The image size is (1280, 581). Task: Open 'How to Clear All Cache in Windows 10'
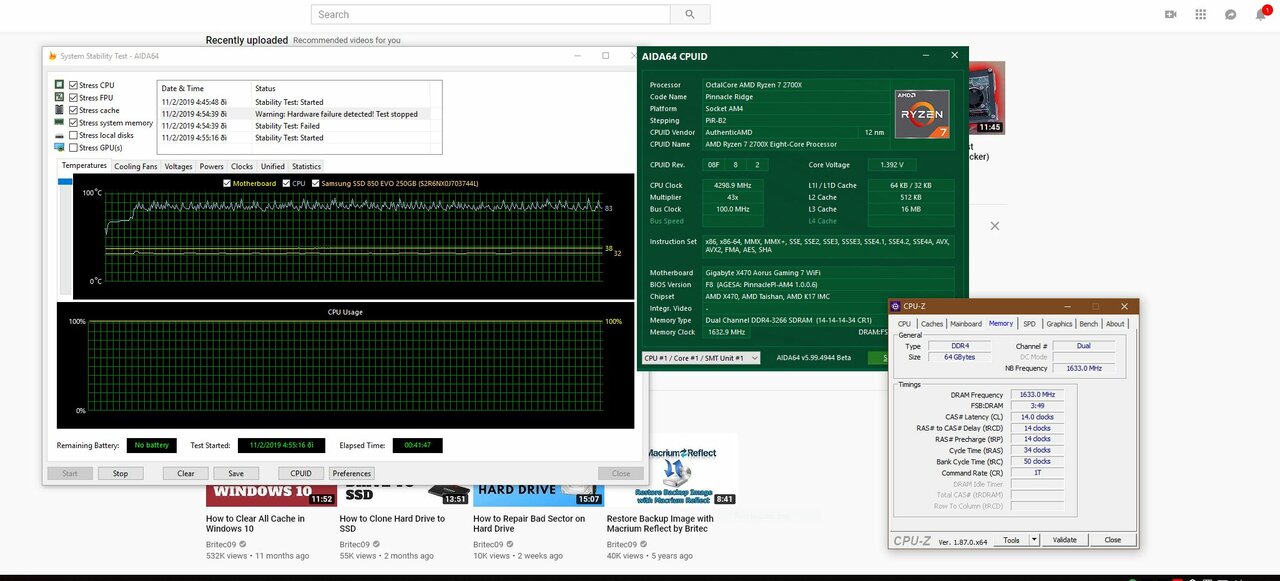pyautogui.click(x=256, y=525)
